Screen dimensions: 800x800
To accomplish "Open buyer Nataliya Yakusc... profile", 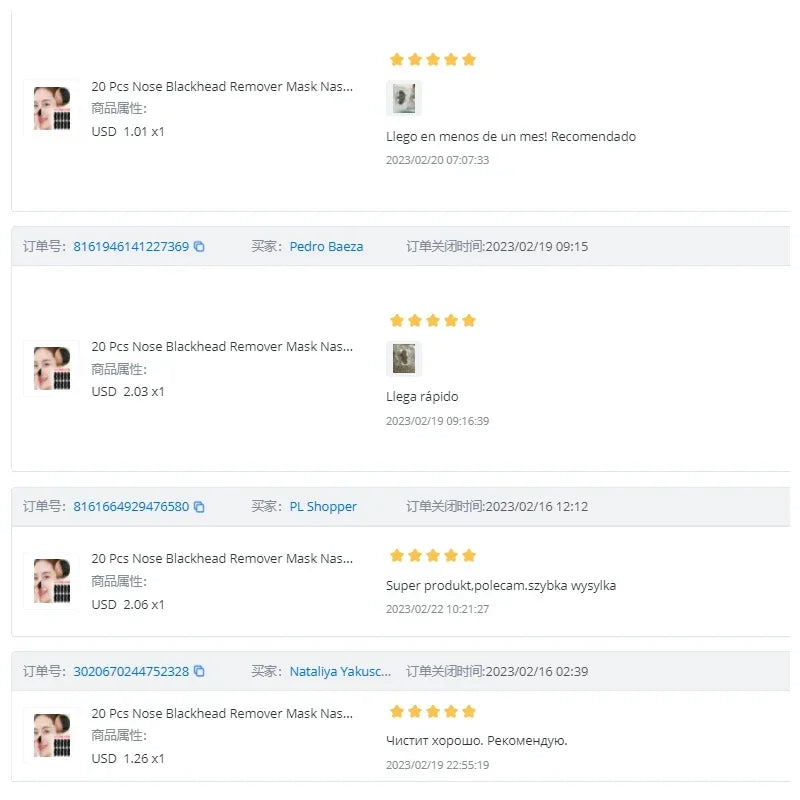I will 340,671.
